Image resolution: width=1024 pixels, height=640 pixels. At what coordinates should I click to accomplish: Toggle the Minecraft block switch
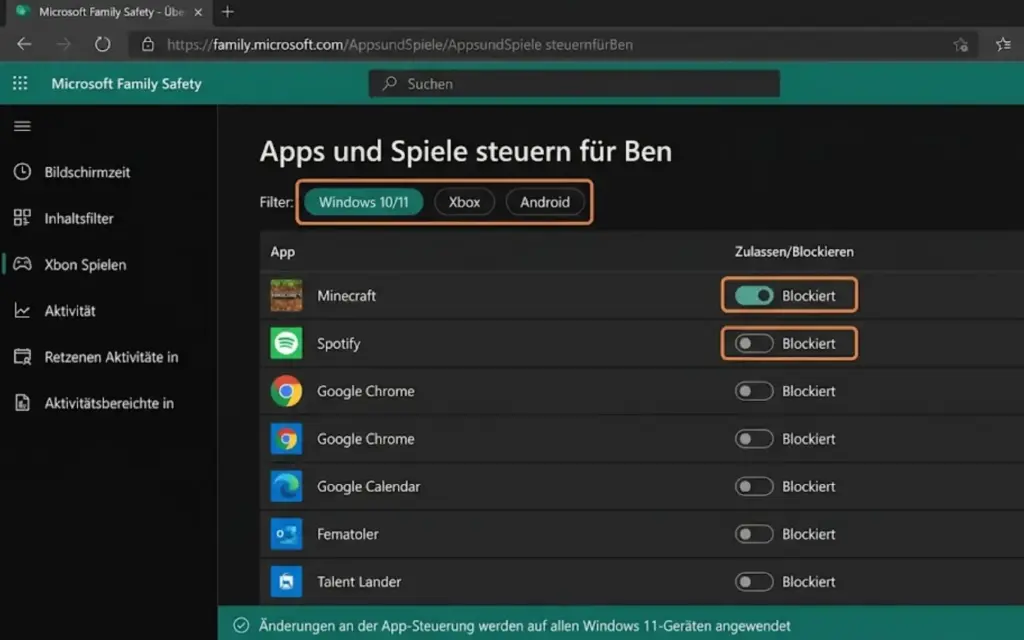tap(754, 295)
